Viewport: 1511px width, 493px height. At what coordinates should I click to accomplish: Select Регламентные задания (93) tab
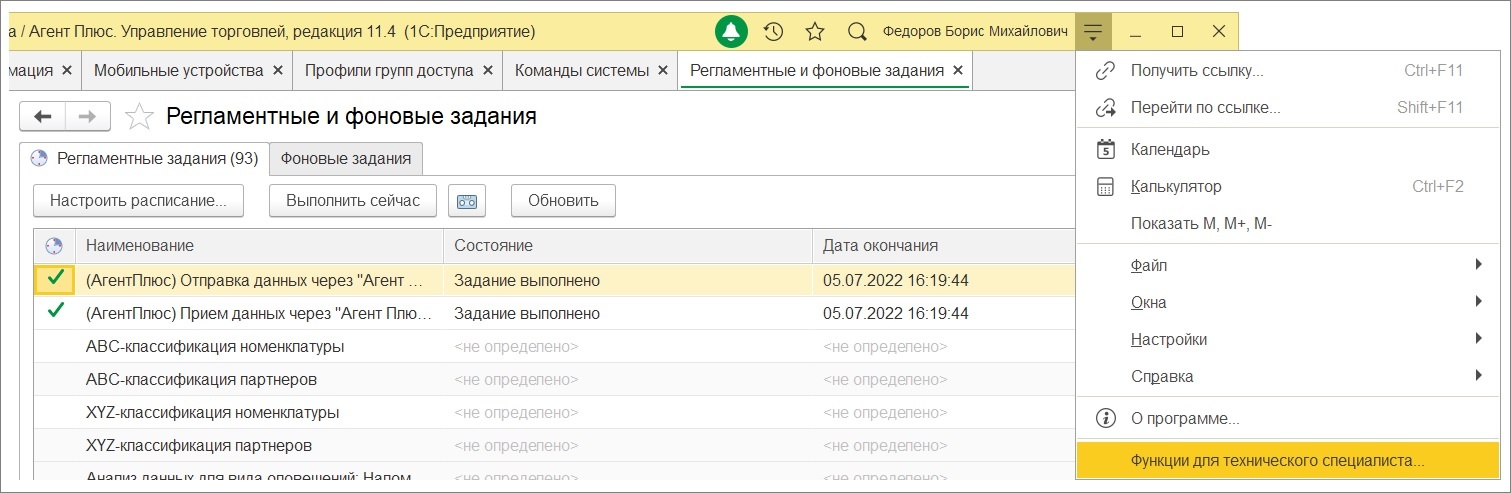(145, 158)
